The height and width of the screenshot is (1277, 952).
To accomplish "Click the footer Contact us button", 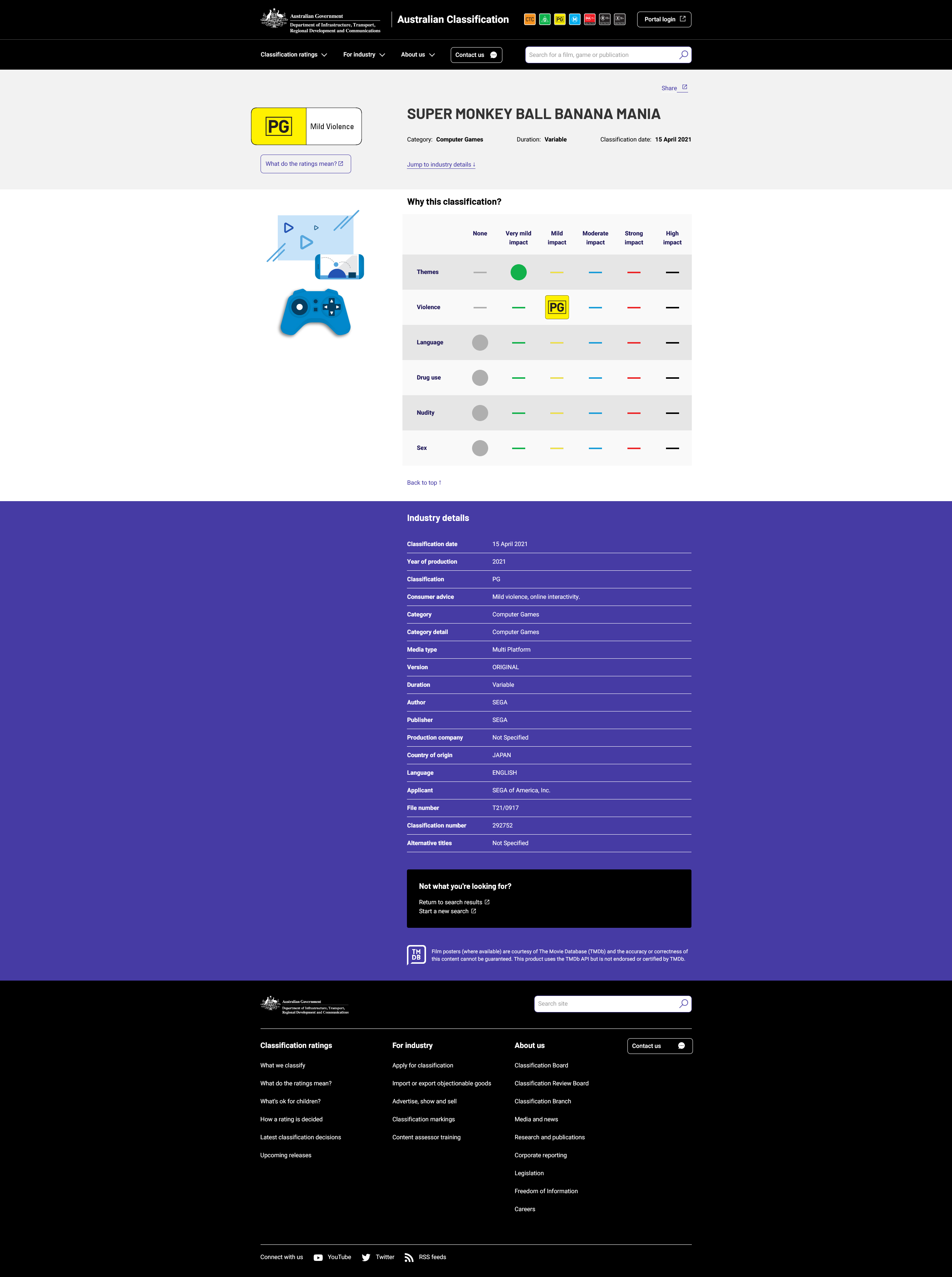I will tap(659, 1046).
